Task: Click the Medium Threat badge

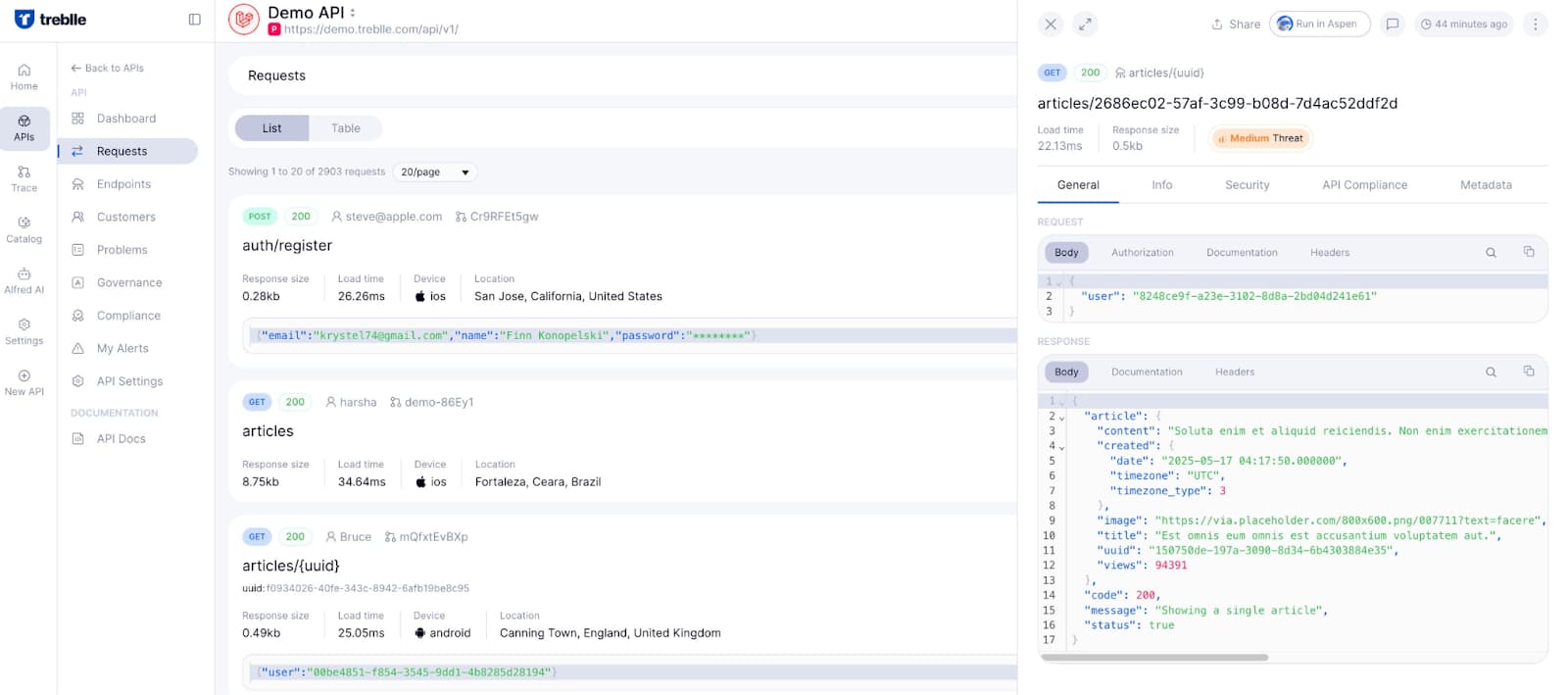Action: coord(1260,138)
